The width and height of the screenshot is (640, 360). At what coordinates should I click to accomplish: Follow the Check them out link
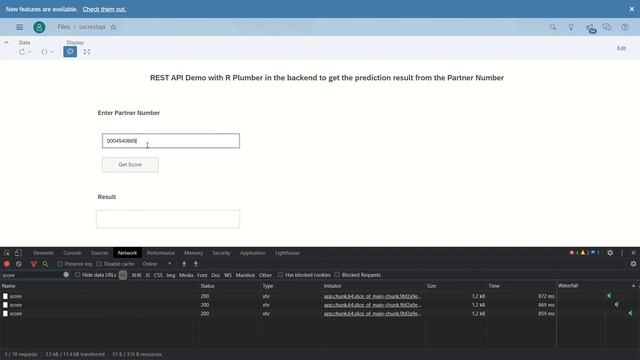pyautogui.click(x=104, y=9)
